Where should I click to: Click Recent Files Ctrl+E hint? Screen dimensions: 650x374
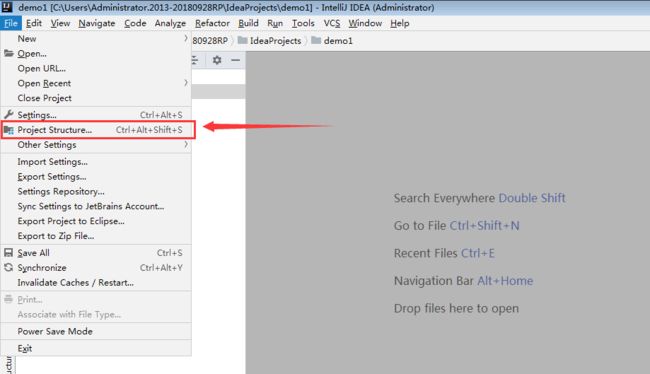(444, 253)
